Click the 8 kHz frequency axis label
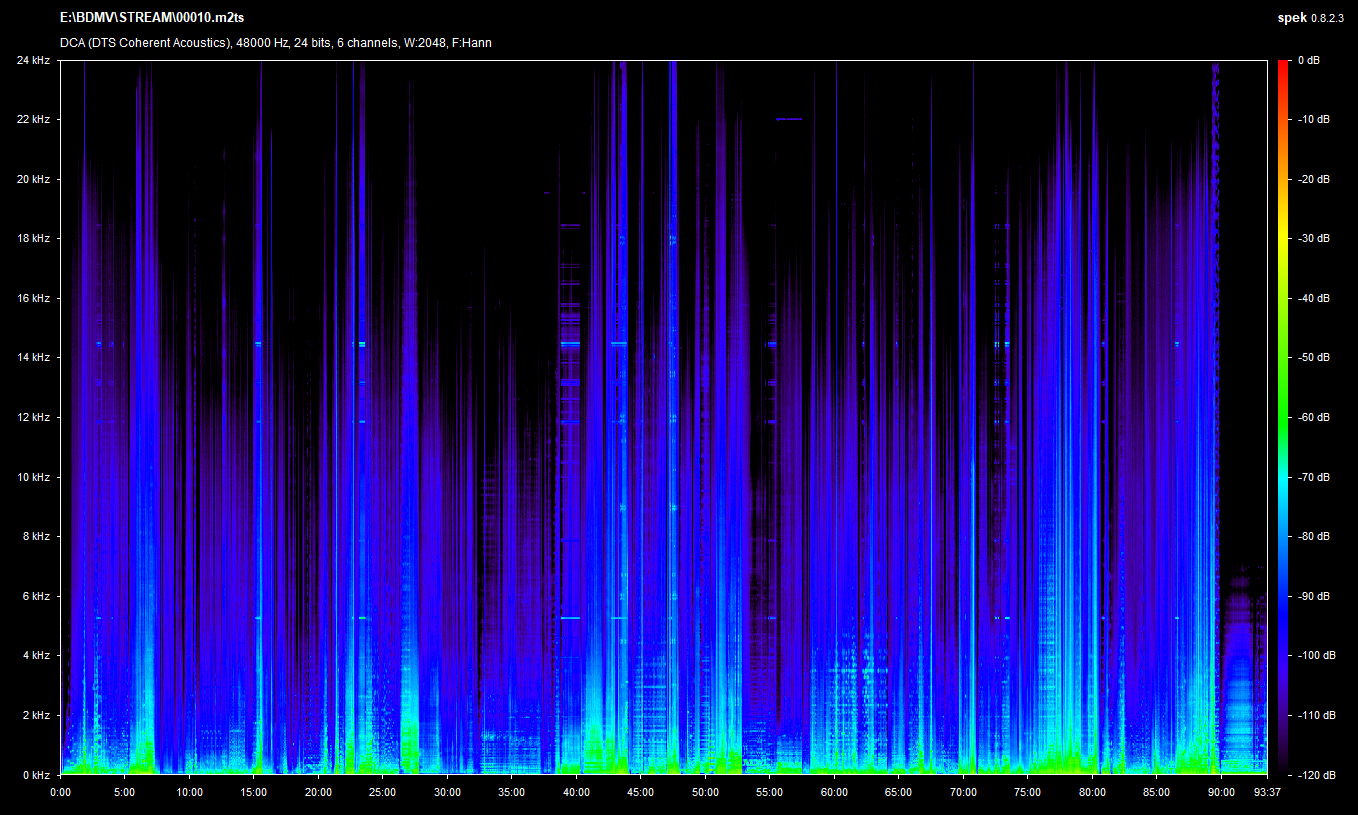 [36, 537]
